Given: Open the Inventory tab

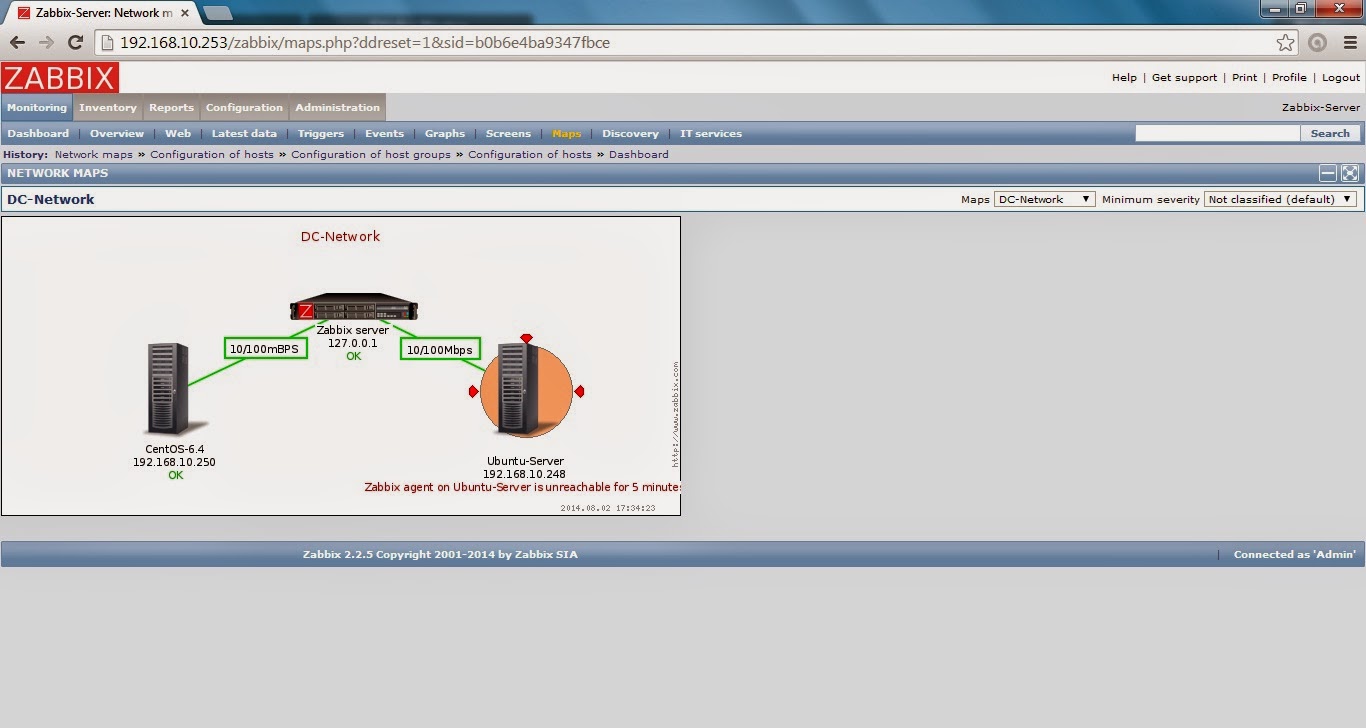Looking at the screenshot, I should pyautogui.click(x=107, y=108).
